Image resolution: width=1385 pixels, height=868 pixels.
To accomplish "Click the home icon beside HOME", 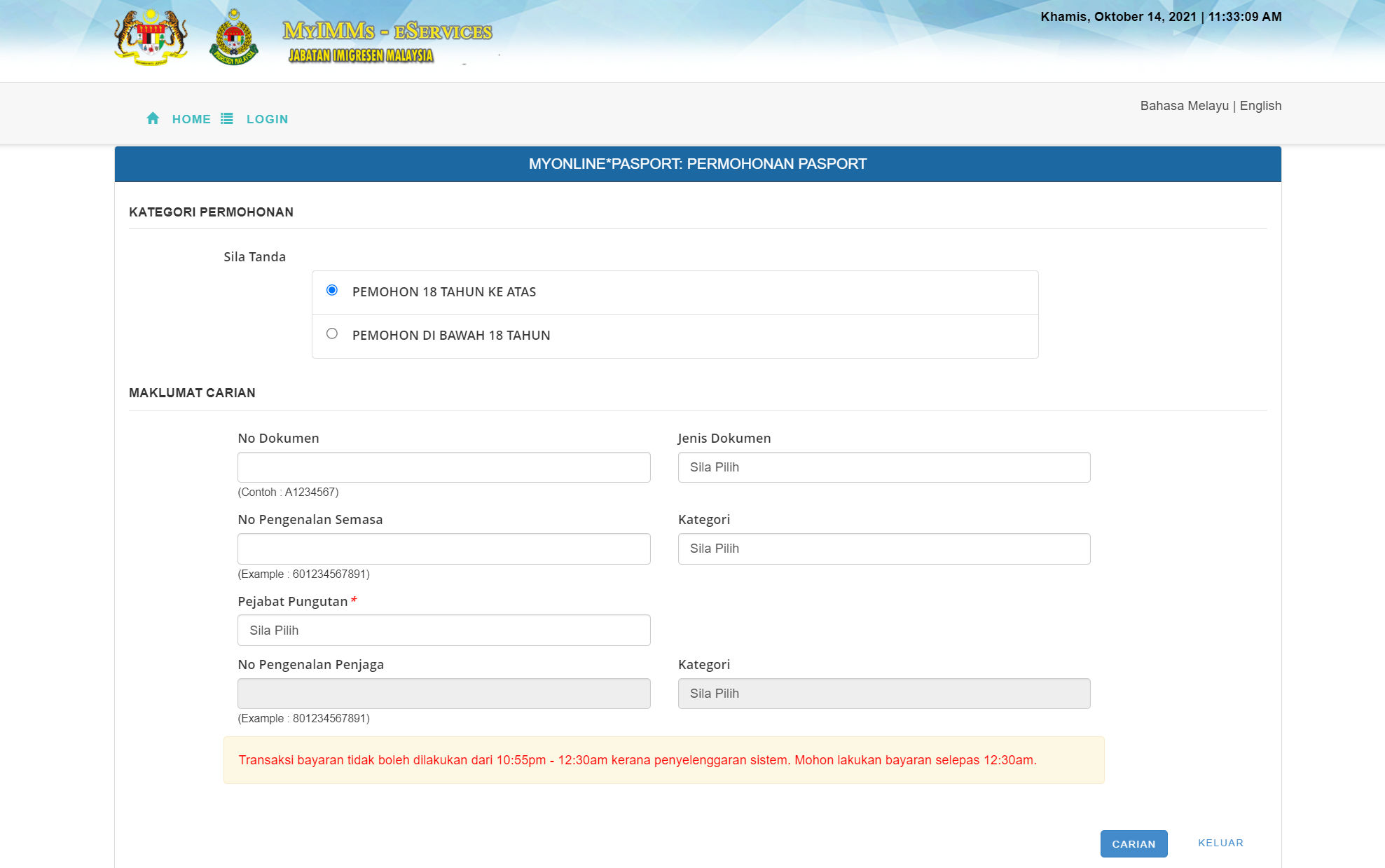I will [153, 118].
